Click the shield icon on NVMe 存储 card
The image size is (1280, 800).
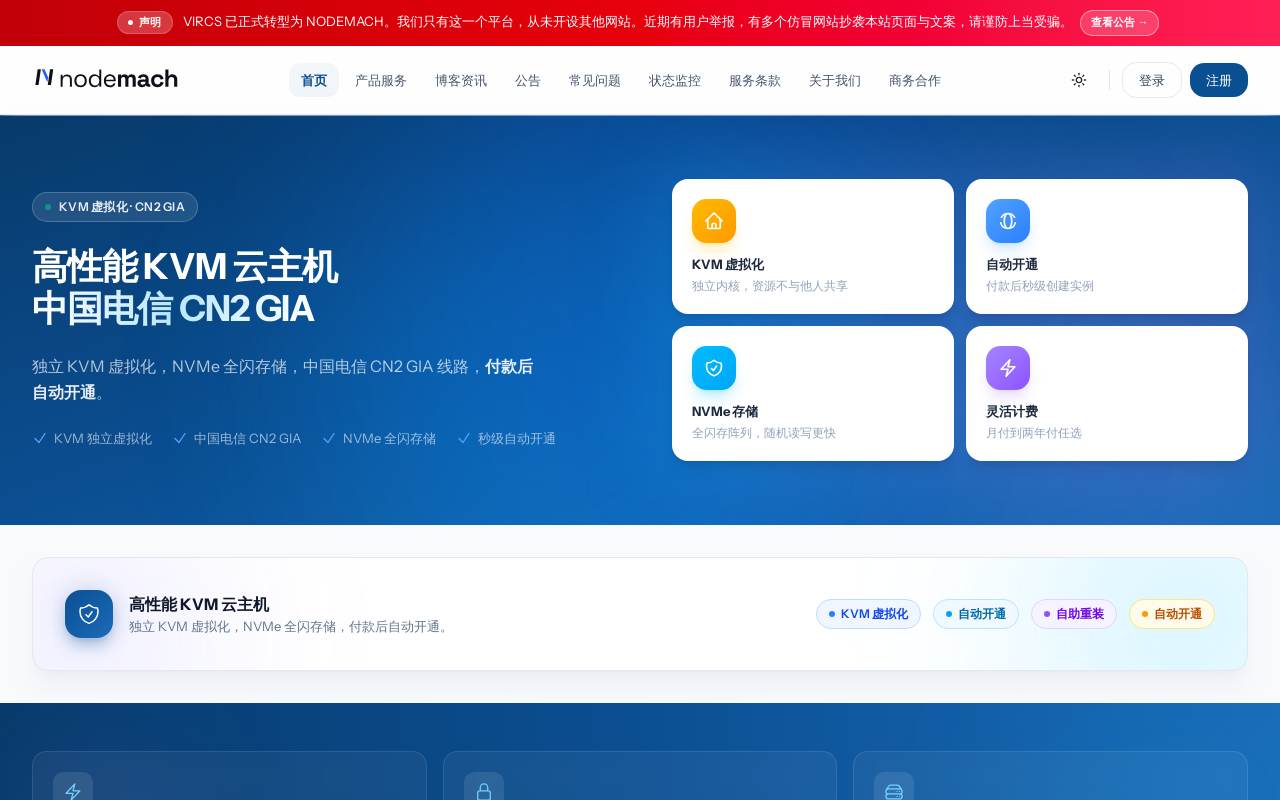pos(714,368)
